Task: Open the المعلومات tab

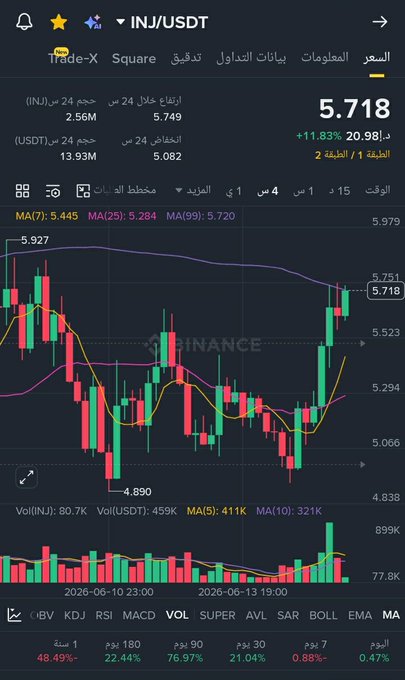Action: pos(325,57)
